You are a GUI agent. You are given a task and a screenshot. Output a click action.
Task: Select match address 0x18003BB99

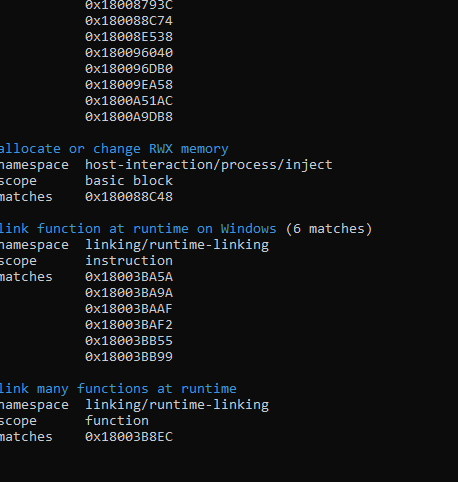(x=129, y=357)
